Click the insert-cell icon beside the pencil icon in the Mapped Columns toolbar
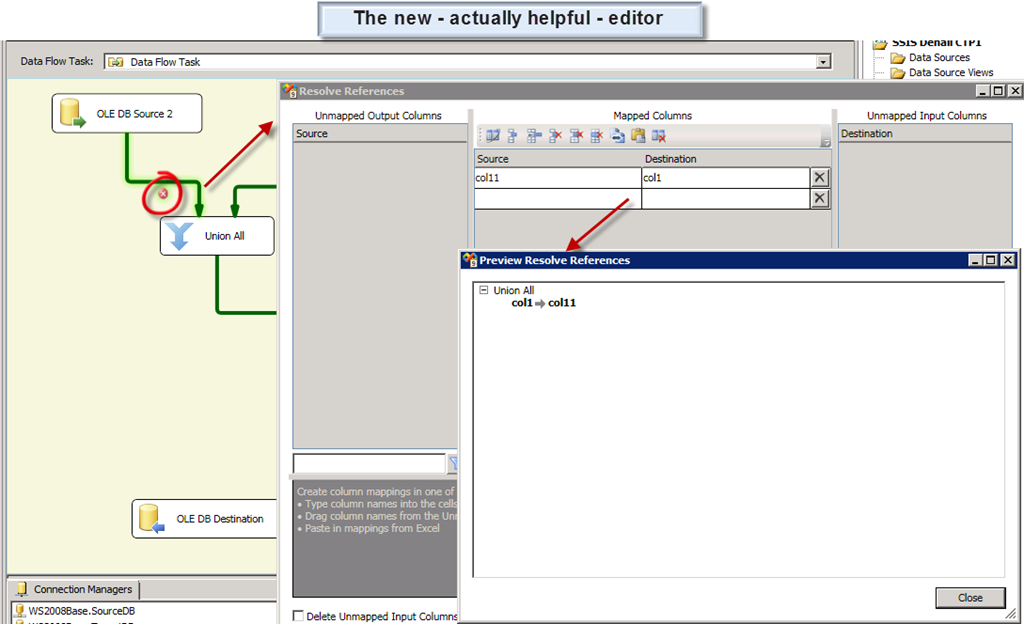Screen dimensions: 1024x624 pos(513,136)
